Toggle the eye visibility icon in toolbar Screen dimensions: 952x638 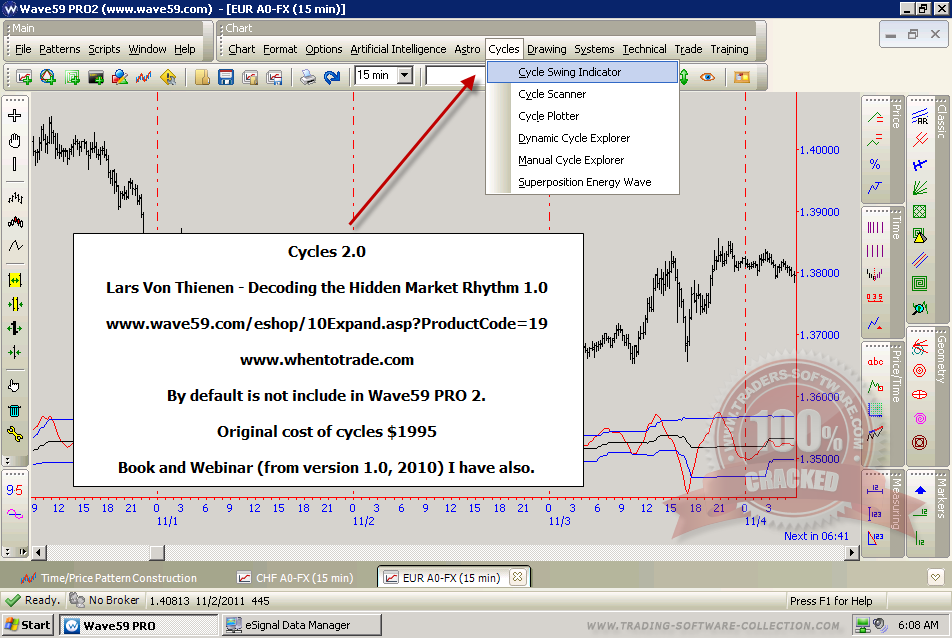click(x=708, y=77)
